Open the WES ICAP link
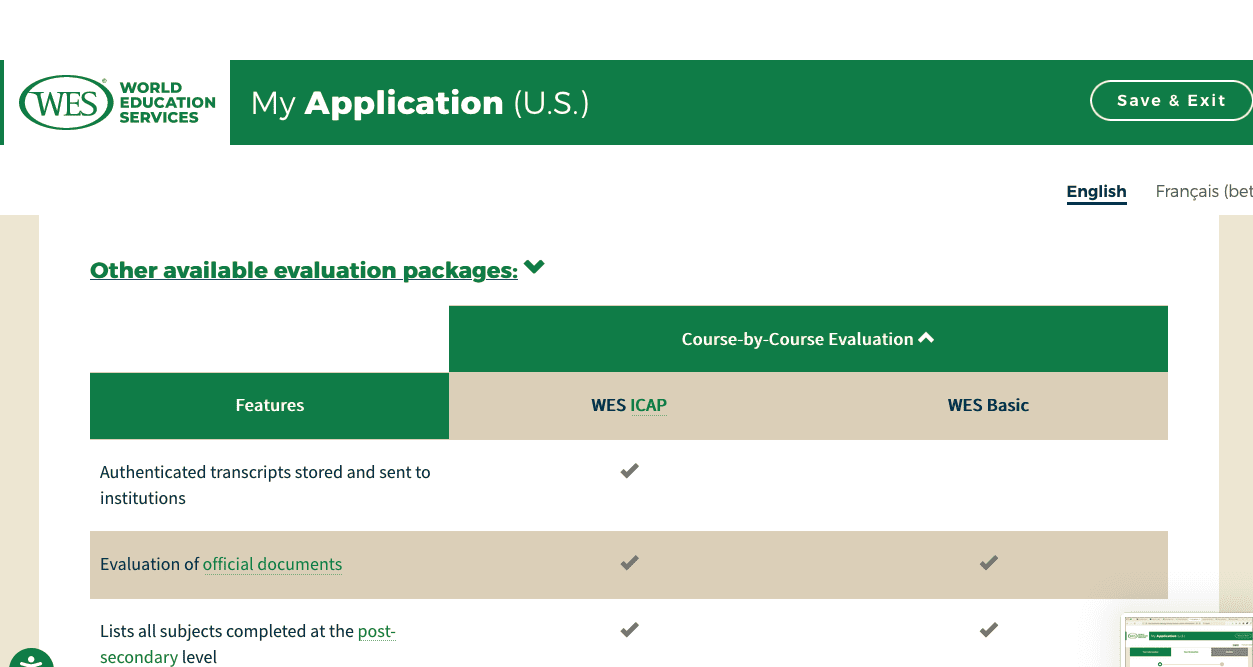The width and height of the screenshot is (1253, 667). click(x=646, y=405)
